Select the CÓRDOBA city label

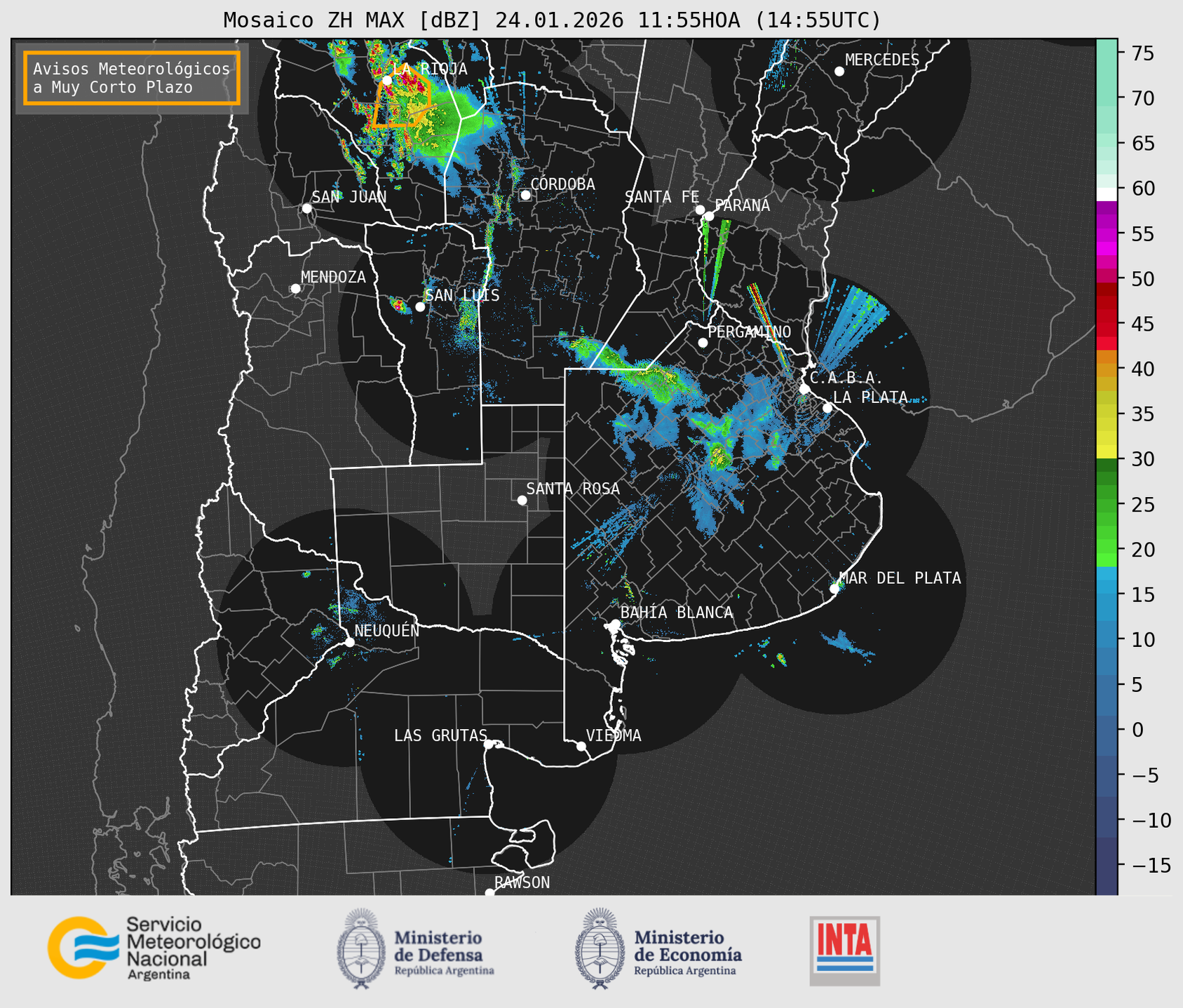coord(562,184)
